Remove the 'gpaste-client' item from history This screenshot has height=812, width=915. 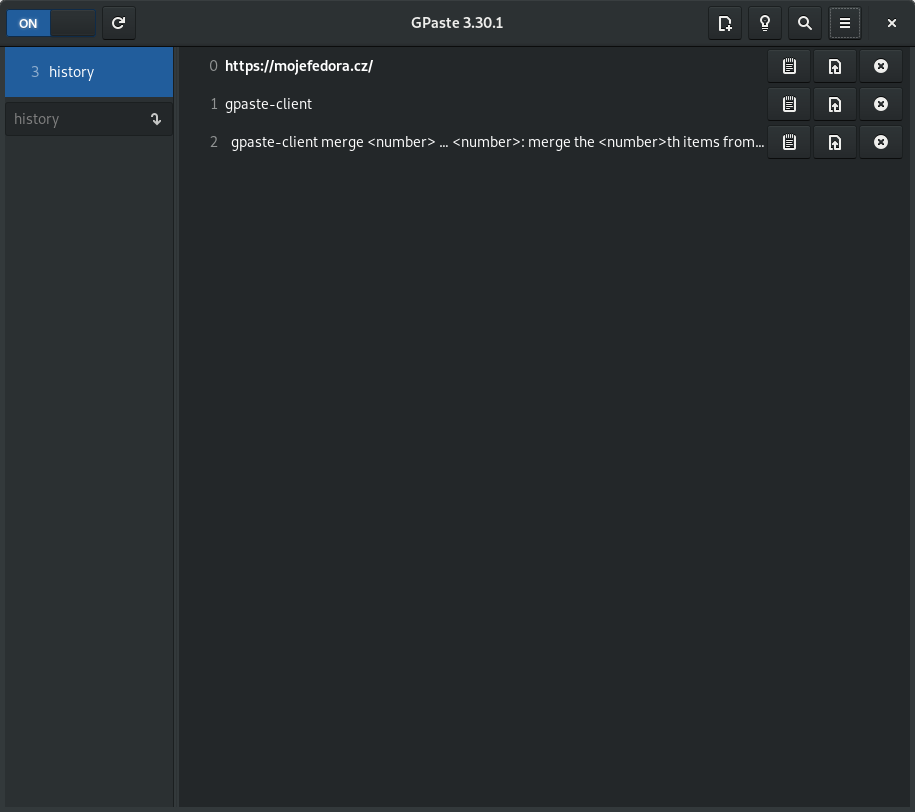(x=881, y=104)
